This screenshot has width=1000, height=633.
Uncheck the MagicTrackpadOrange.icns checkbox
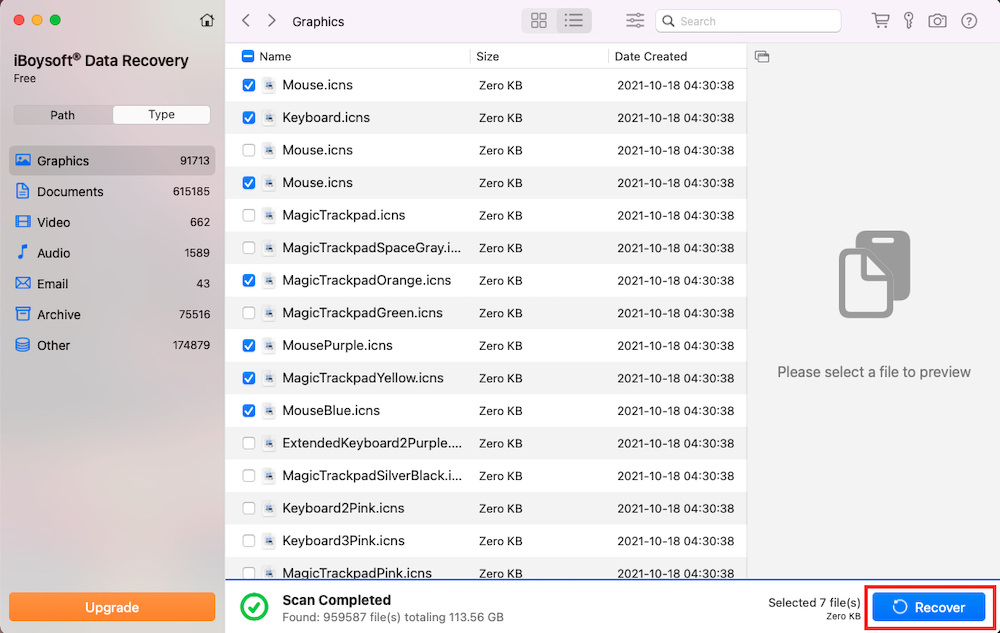[x=249, y=280]
